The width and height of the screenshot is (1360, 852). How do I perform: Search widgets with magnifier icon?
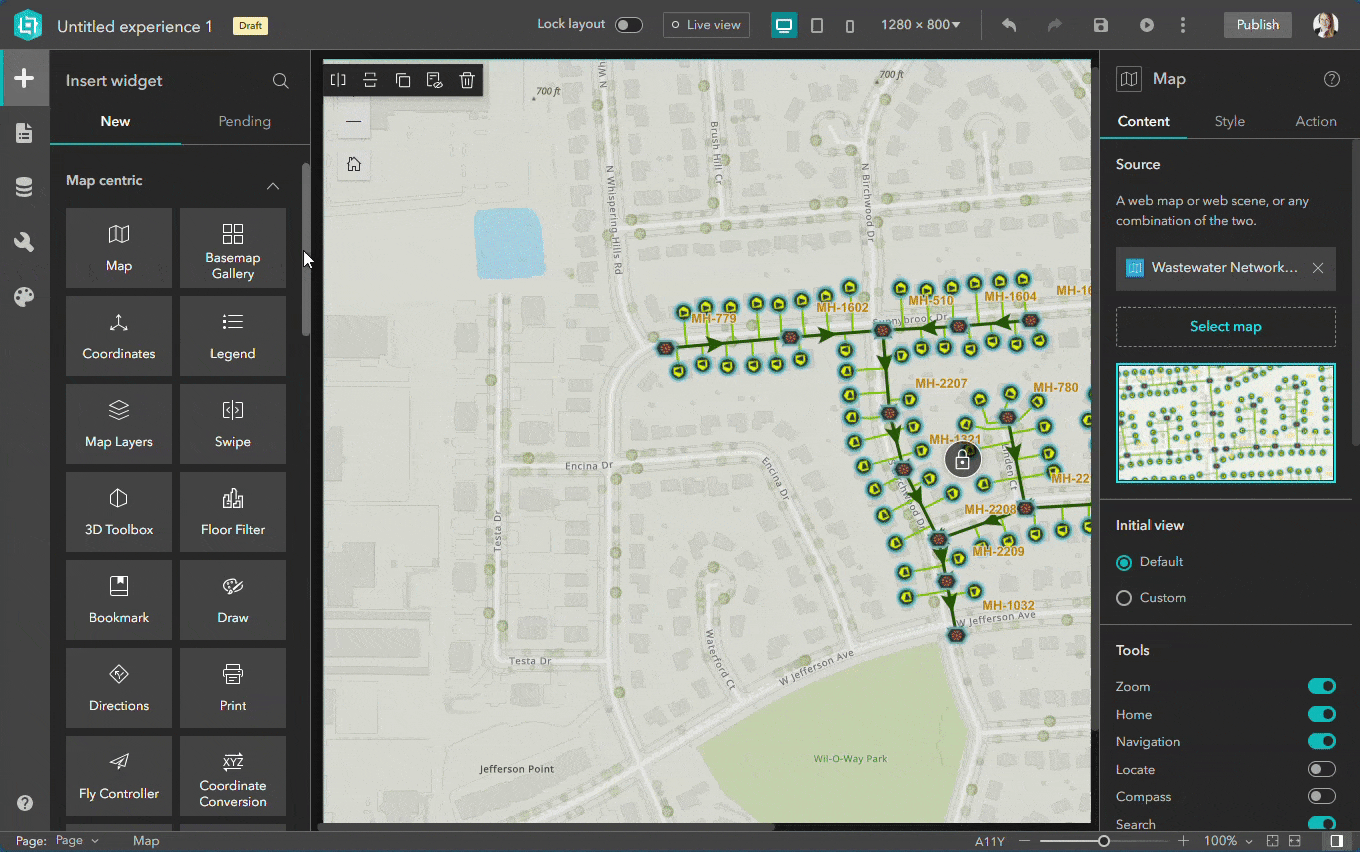(281, 81)
